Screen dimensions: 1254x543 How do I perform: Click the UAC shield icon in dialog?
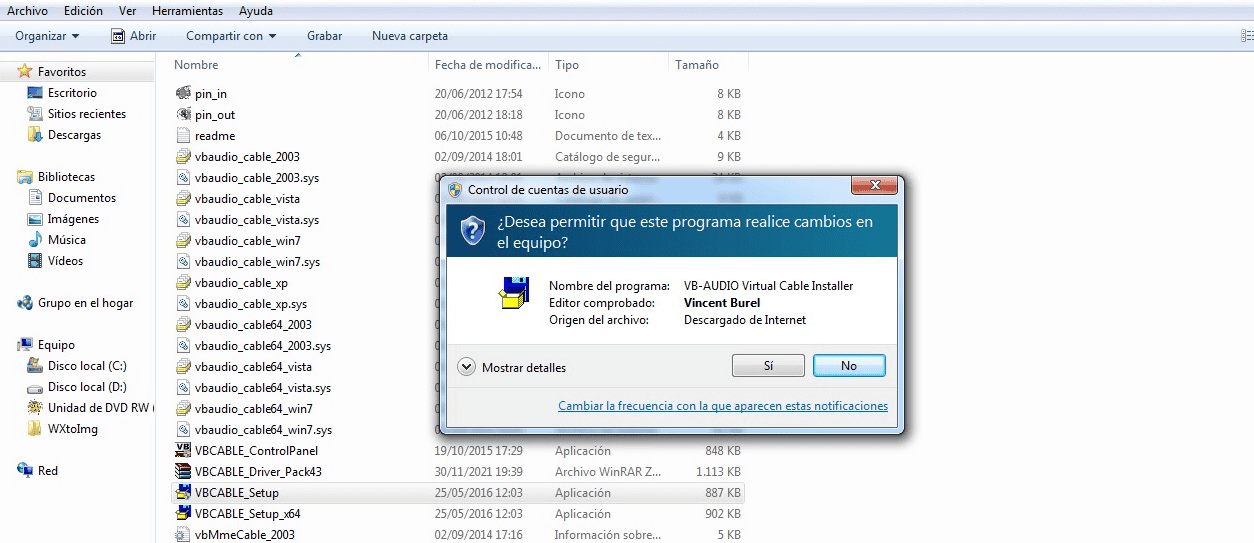click(x=473, y=231)
